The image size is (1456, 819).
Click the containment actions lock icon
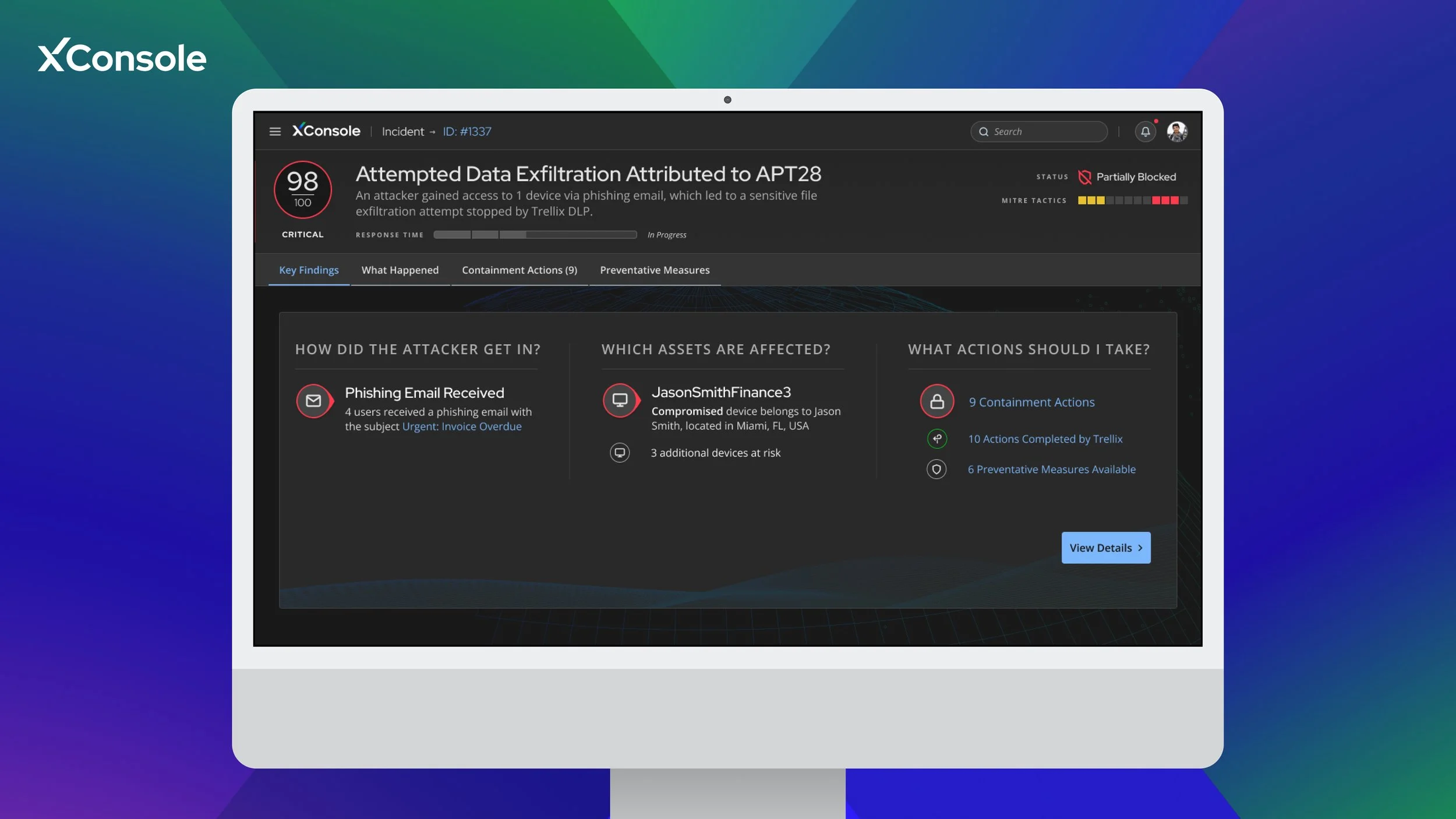coord(936,401)
